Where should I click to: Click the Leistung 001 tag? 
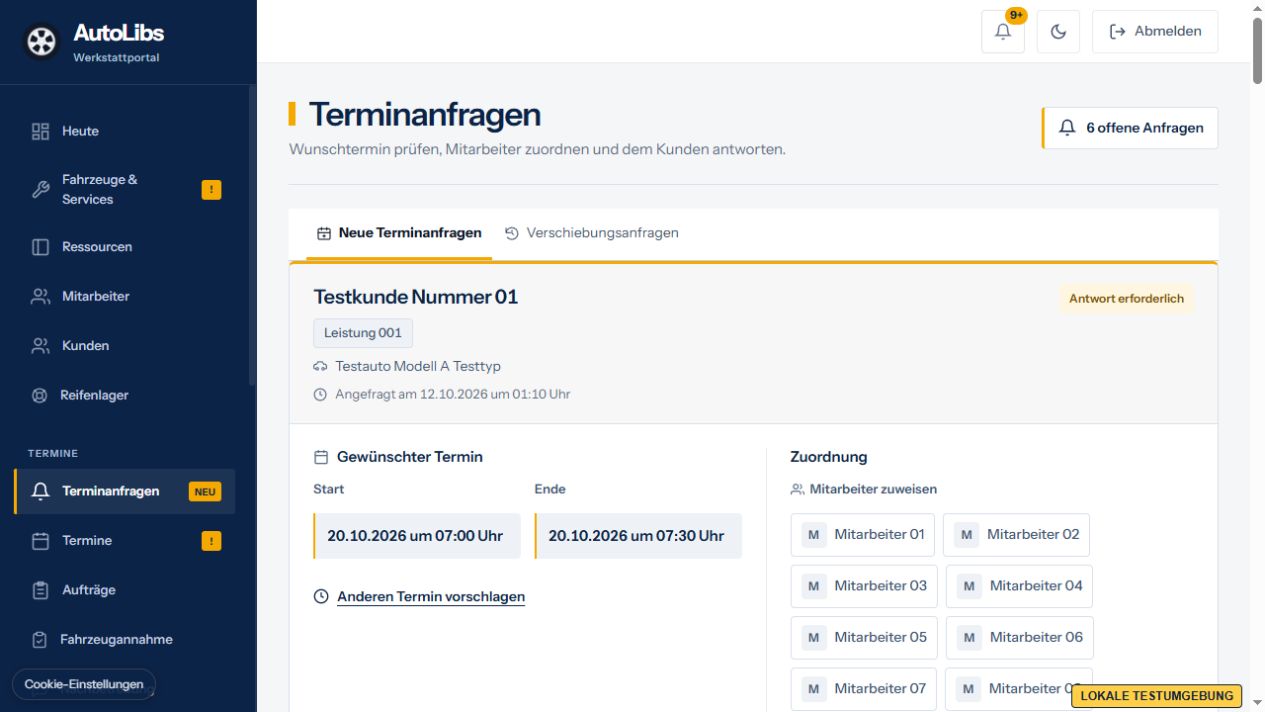tap(362, 333)
